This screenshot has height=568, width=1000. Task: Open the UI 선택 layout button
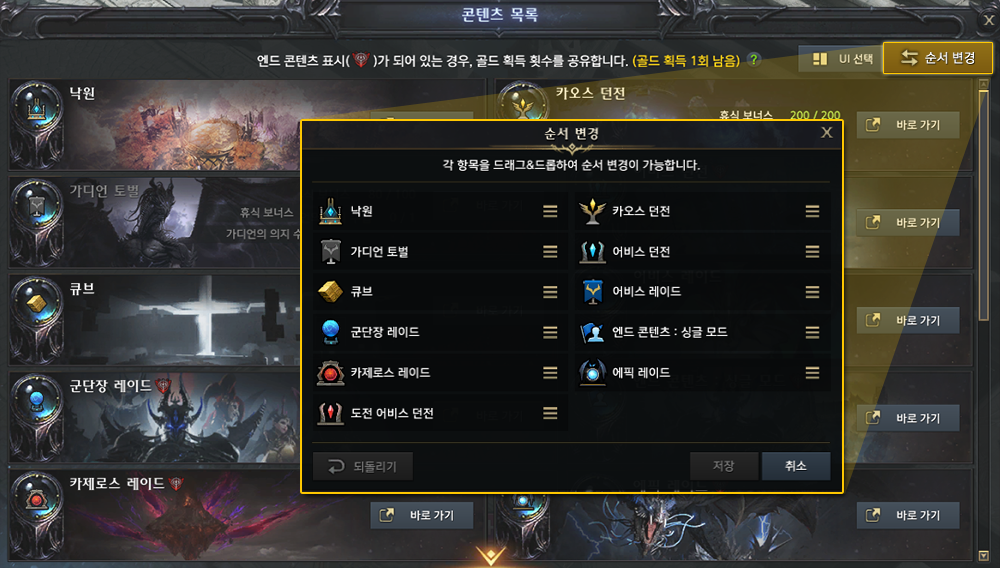(841, 59)
